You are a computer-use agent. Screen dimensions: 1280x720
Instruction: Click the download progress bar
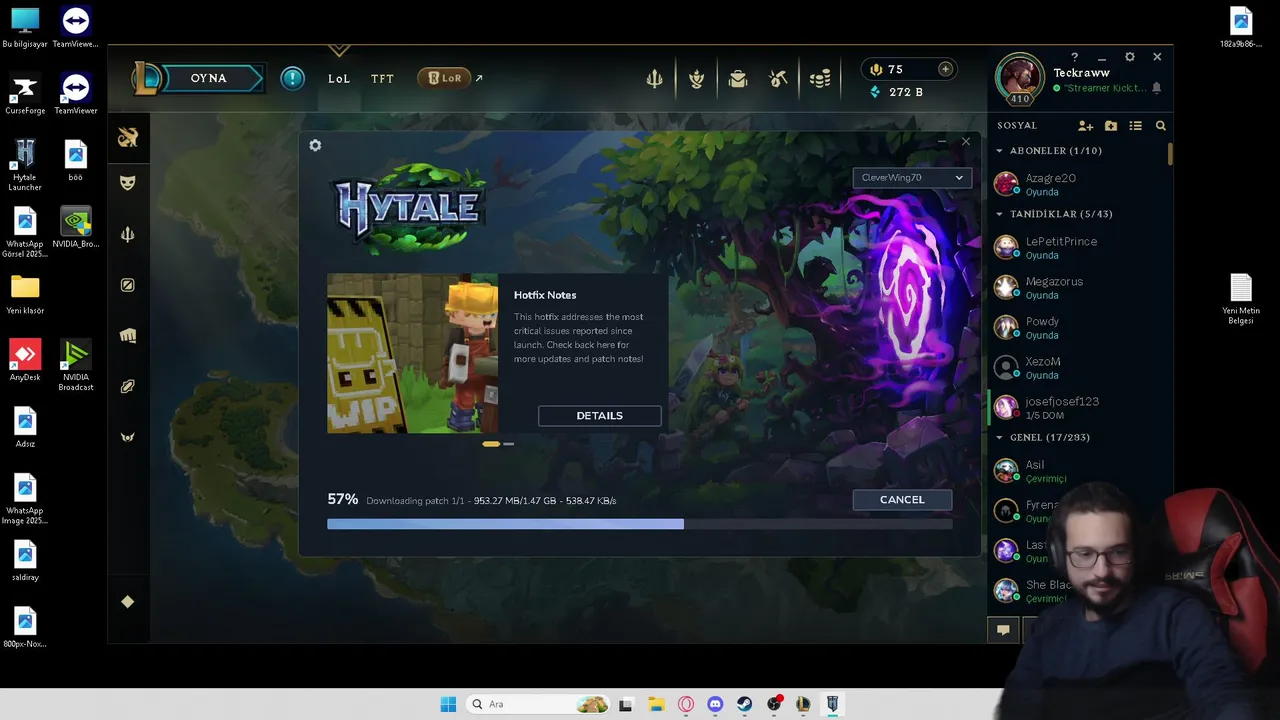coord(640,524)
